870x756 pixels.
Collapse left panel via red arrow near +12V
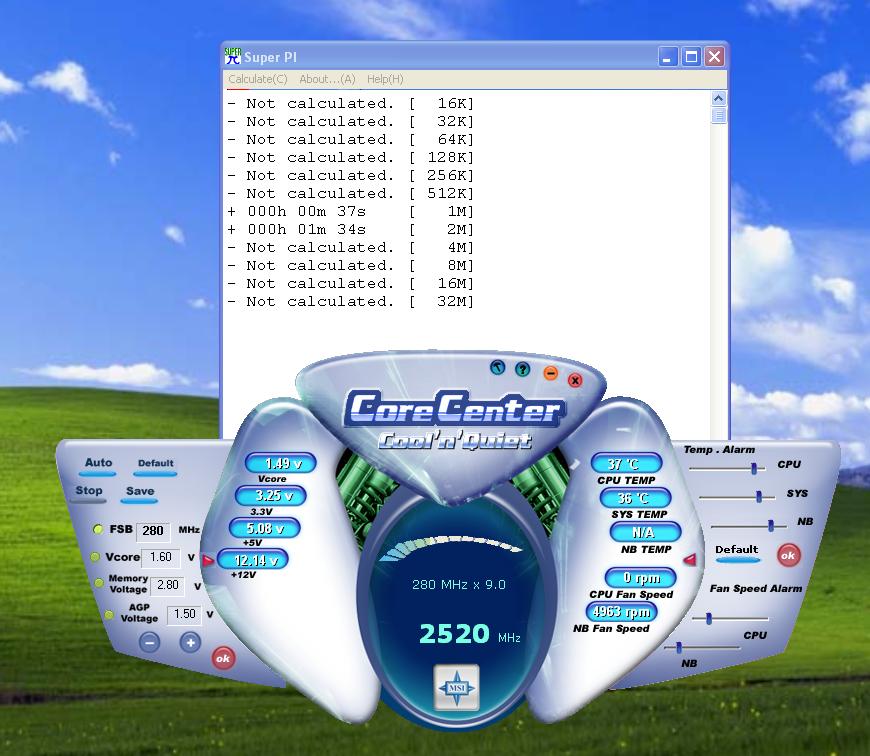pyautogui.click(x=207, y=560)
